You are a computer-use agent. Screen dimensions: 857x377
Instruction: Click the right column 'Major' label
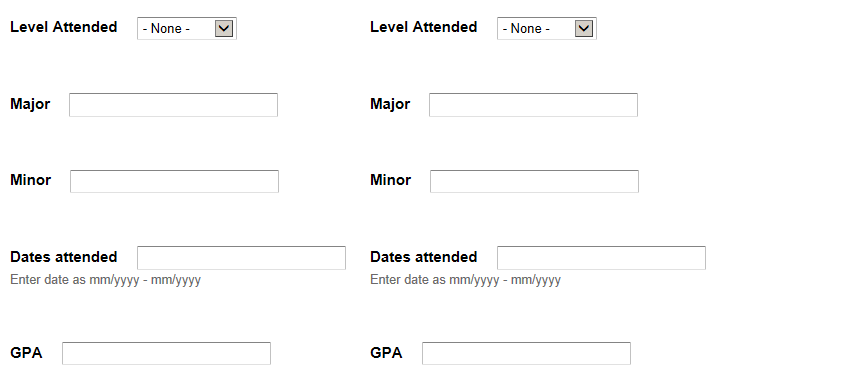390,104
